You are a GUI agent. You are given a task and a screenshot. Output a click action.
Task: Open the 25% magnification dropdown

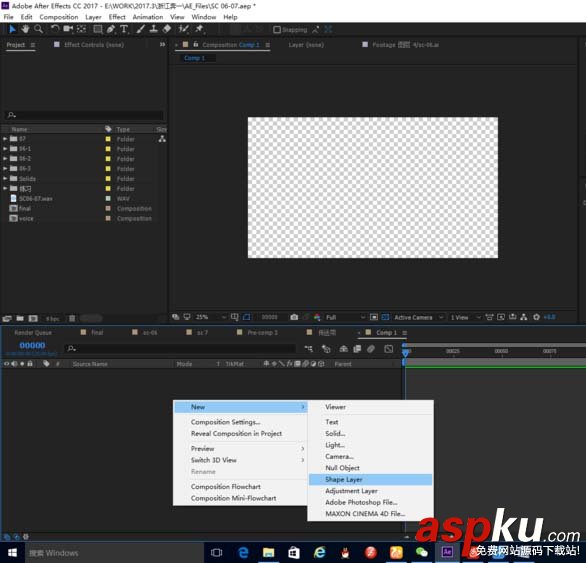tap(211, 317)
